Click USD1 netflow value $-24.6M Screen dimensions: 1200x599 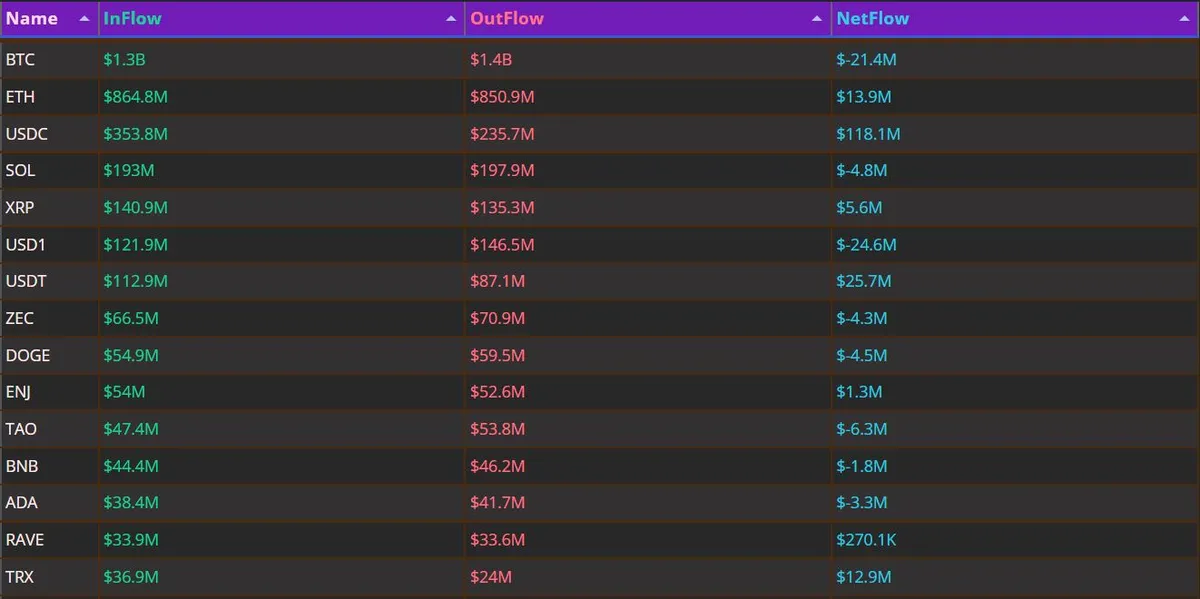[867, 245]
